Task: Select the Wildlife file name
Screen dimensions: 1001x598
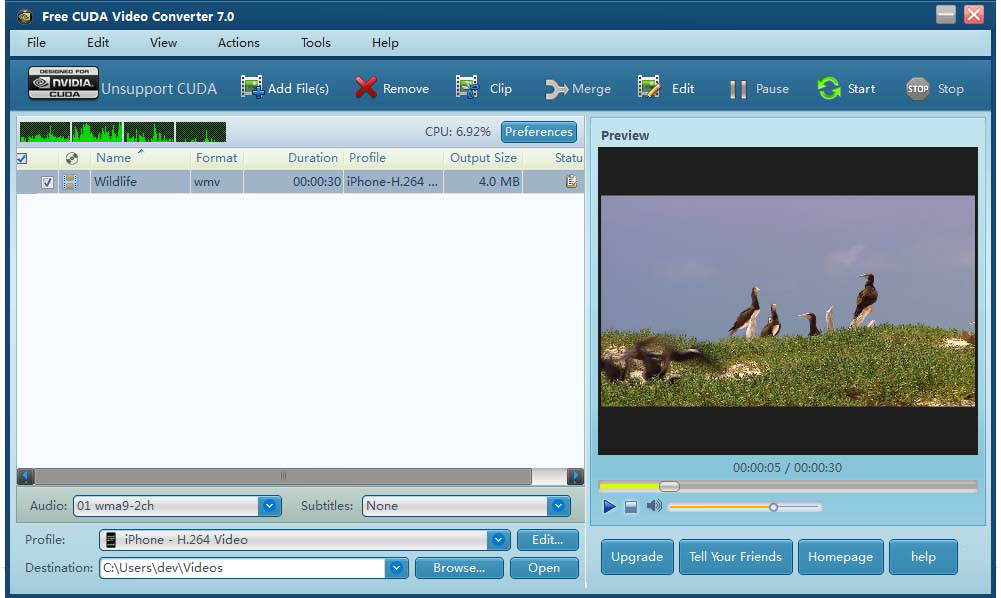Action: [116, 182]
